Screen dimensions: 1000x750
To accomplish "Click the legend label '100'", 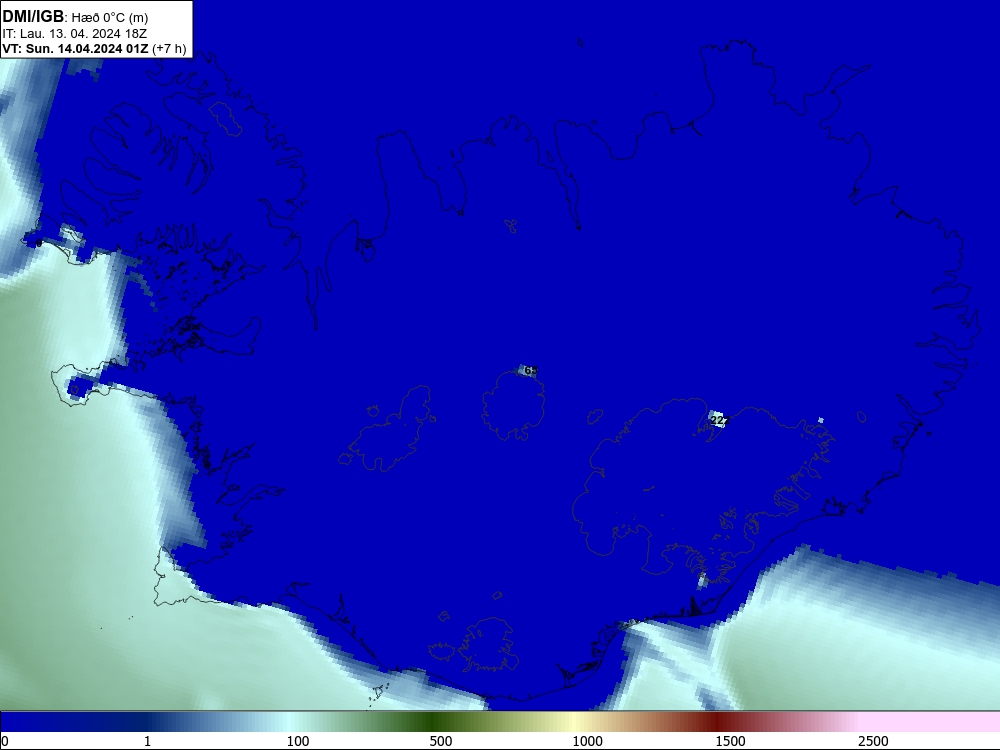I will pos(298,741).
